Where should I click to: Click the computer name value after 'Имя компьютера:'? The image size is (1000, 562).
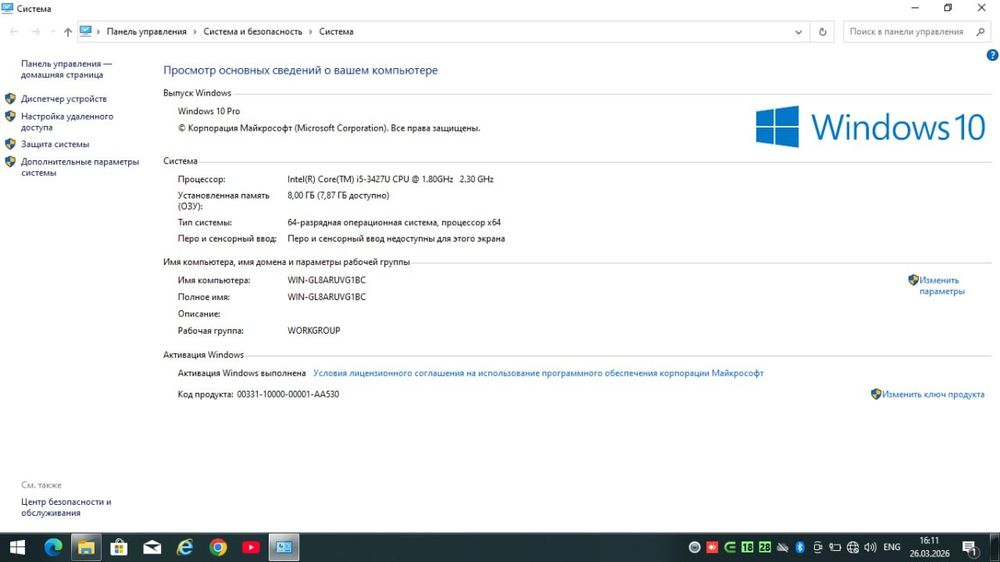click(327, 280)
